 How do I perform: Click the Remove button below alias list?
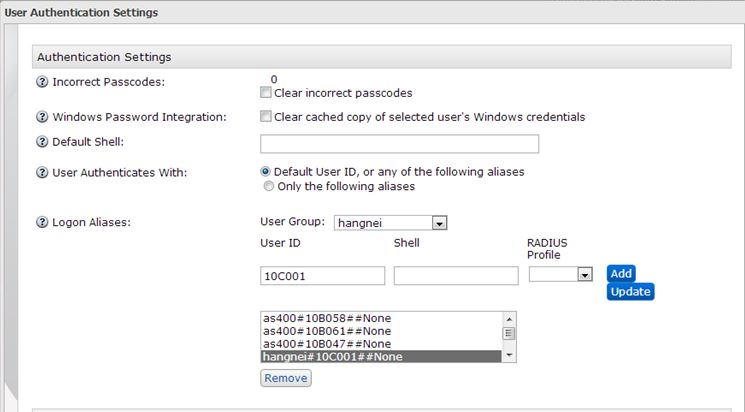click(x=285, y=378)
